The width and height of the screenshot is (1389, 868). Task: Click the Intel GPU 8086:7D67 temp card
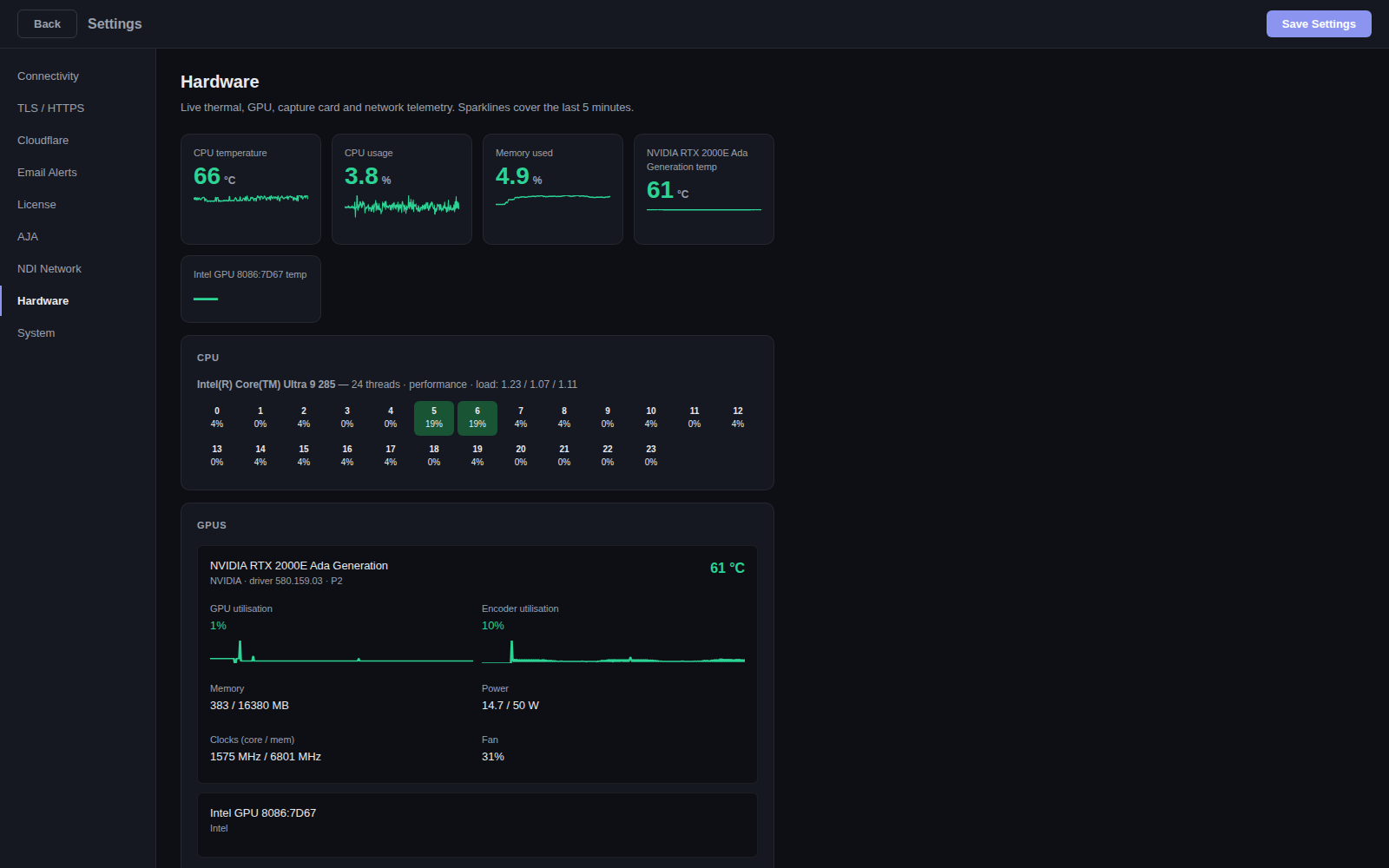251,289
